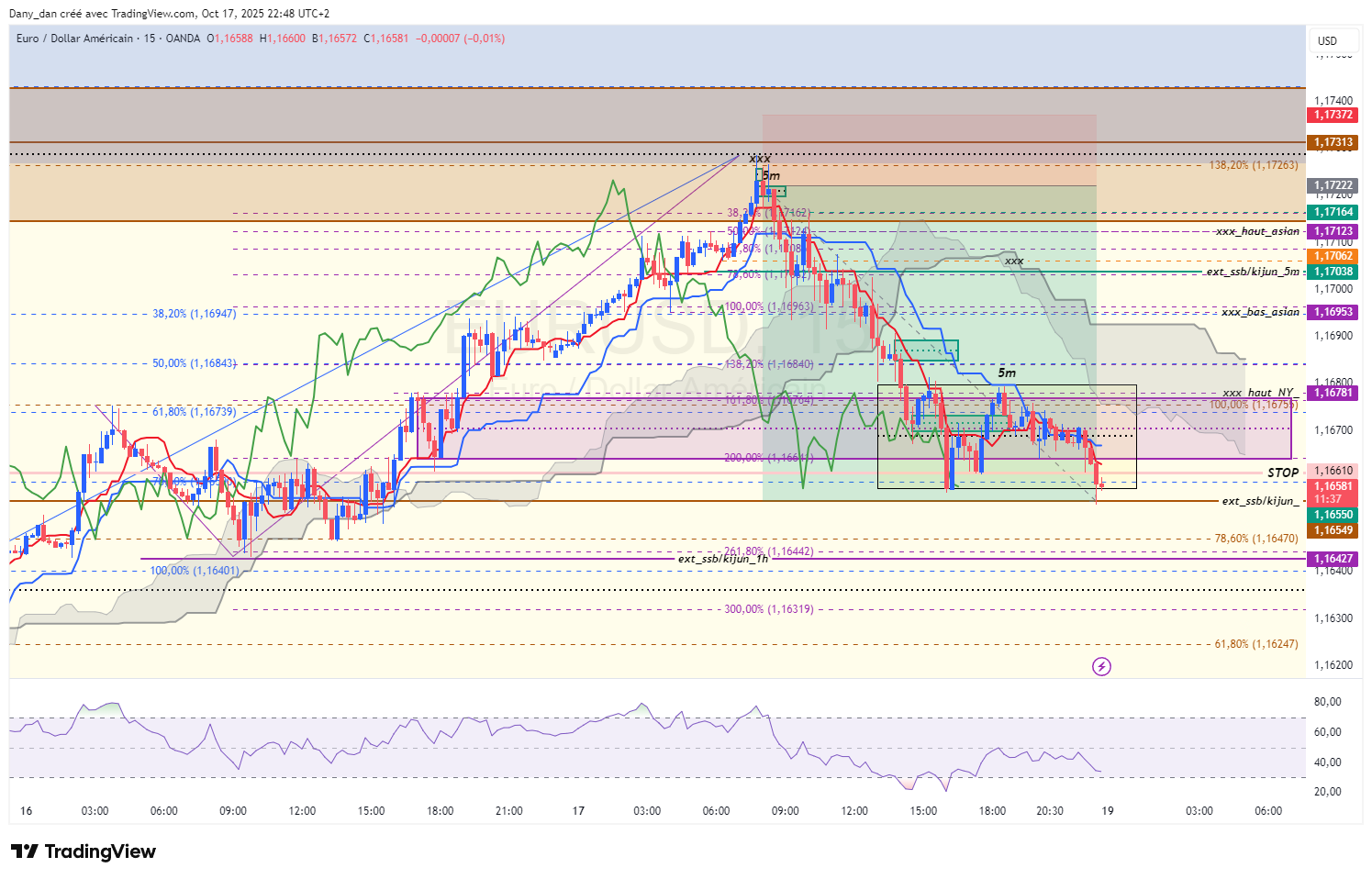Image resolution: width=1372 pixels, height=879 pixels.
Task: Click the xxx_haut_asian line label
Action: (1257, 231)
